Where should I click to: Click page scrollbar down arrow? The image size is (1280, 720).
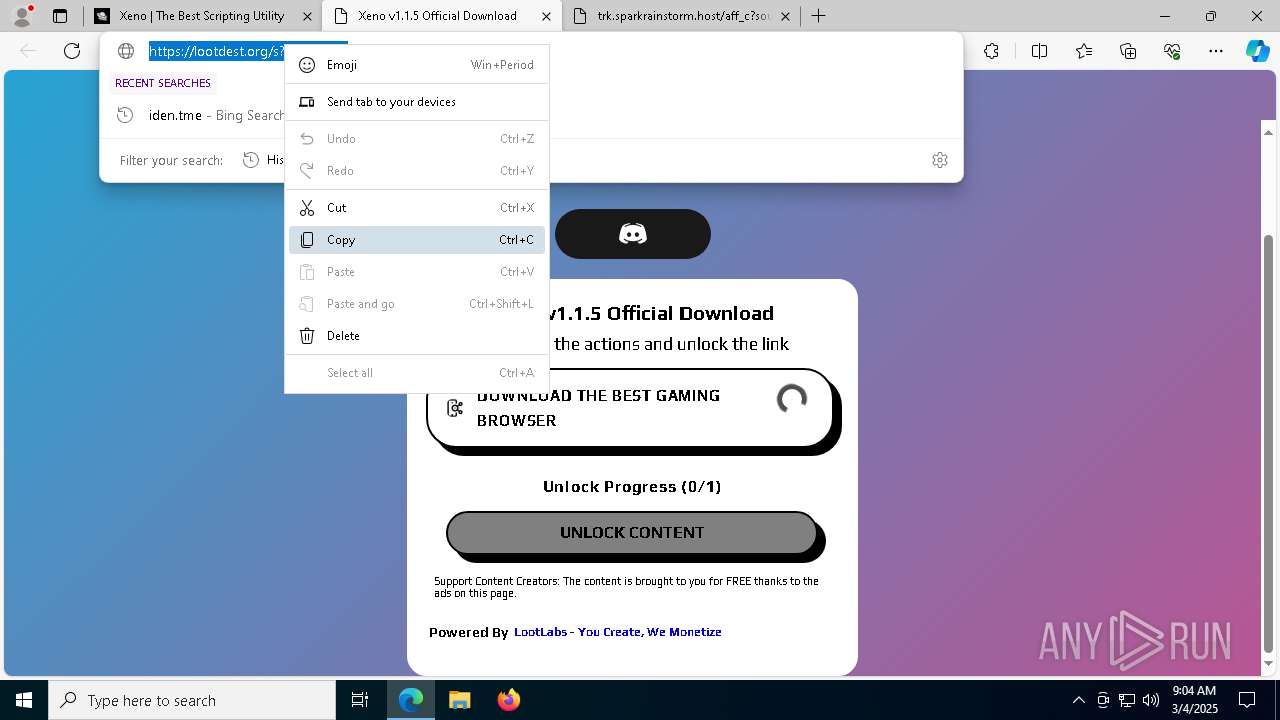[x=1269, y=664]
